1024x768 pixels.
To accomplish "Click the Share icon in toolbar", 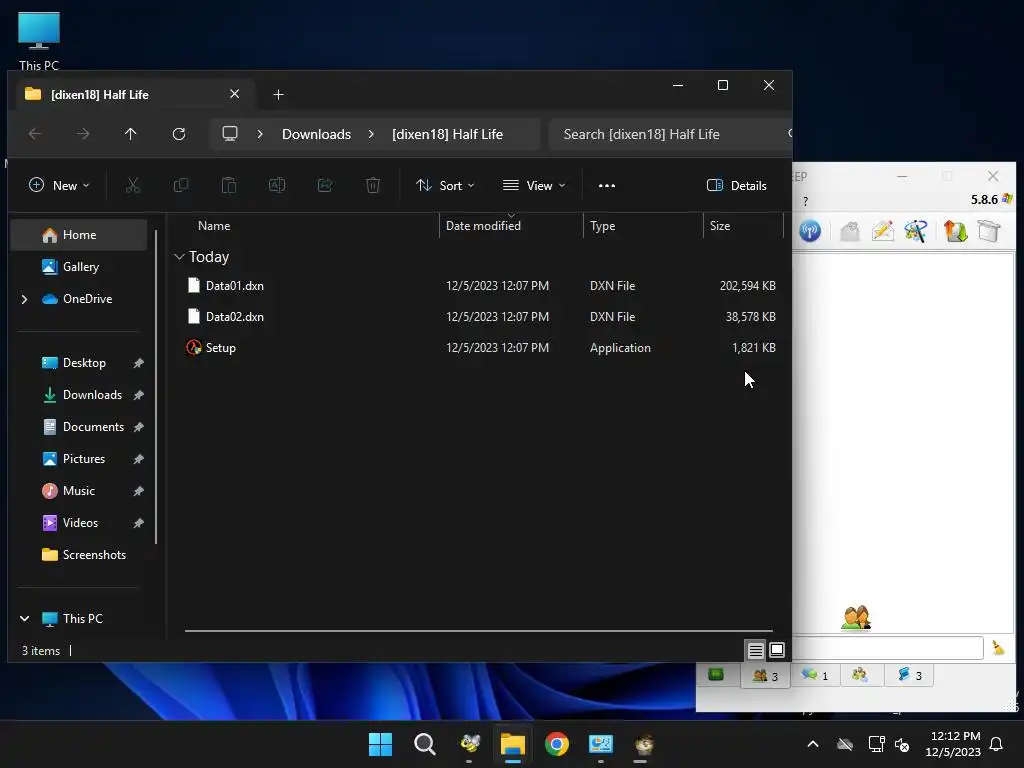I will point(325,185).
